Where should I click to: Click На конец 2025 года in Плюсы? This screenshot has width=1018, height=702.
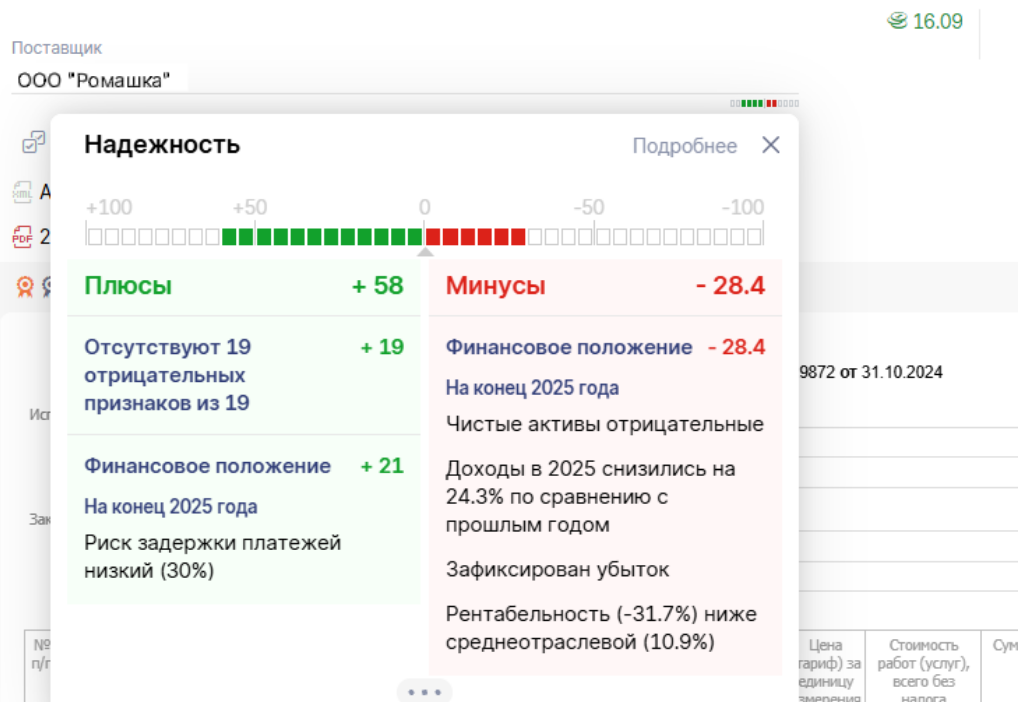point(171,507)
